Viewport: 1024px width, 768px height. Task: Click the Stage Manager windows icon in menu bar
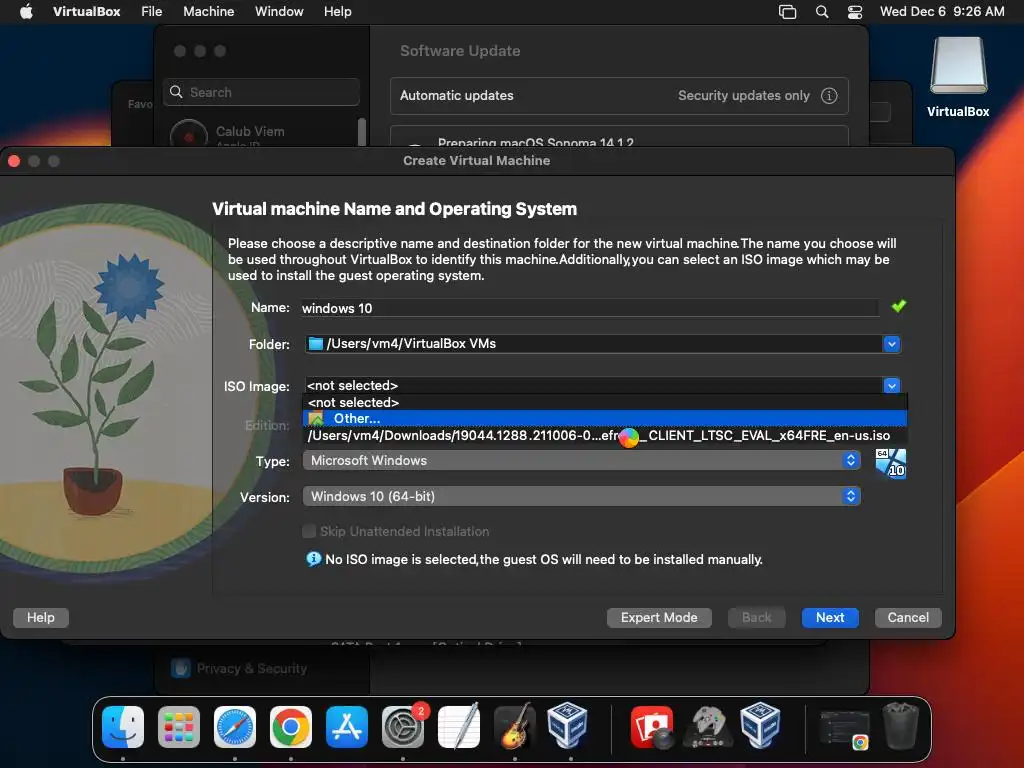(x=788, y=12)
